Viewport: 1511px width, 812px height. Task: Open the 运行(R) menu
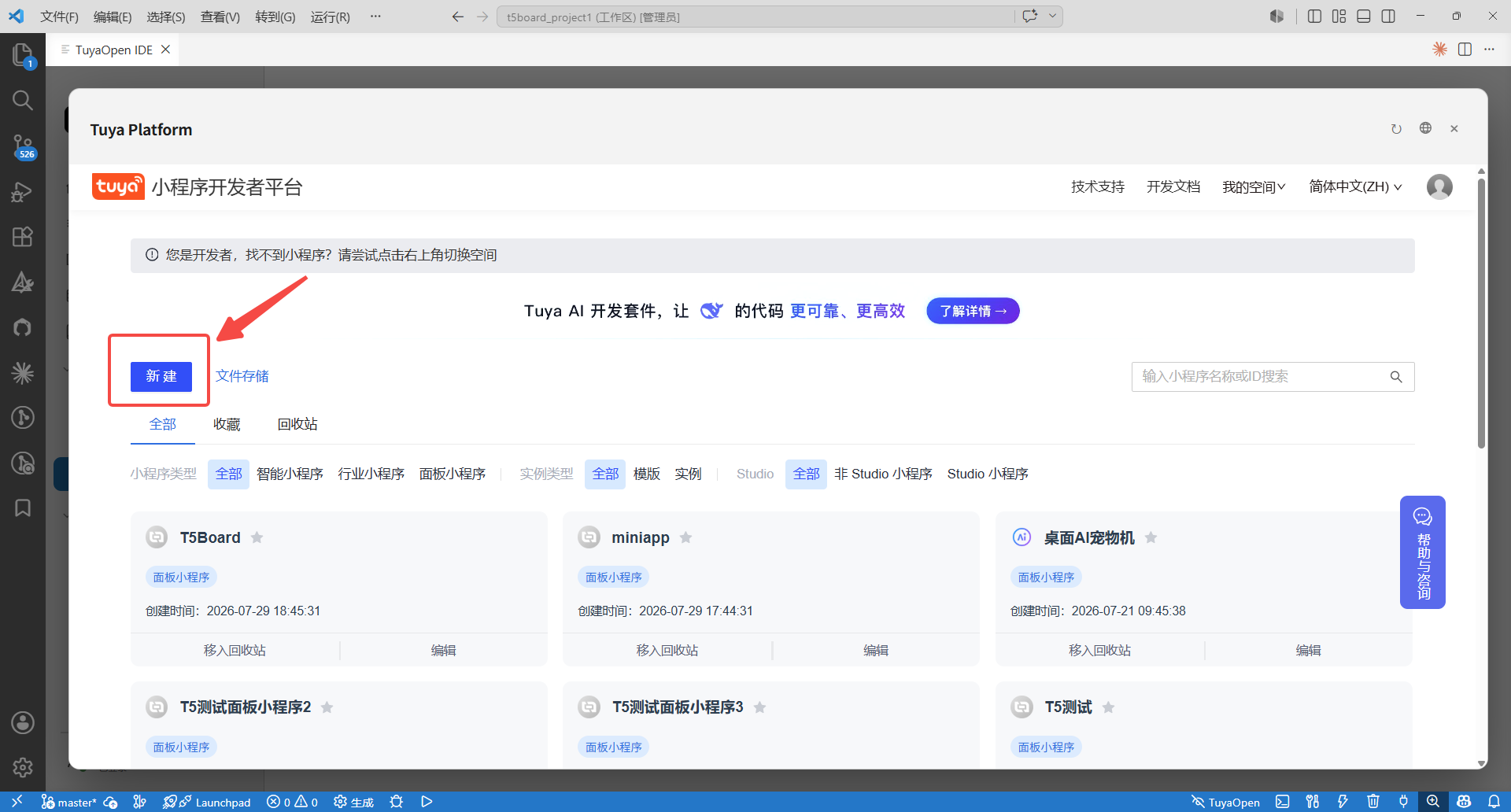331,17
